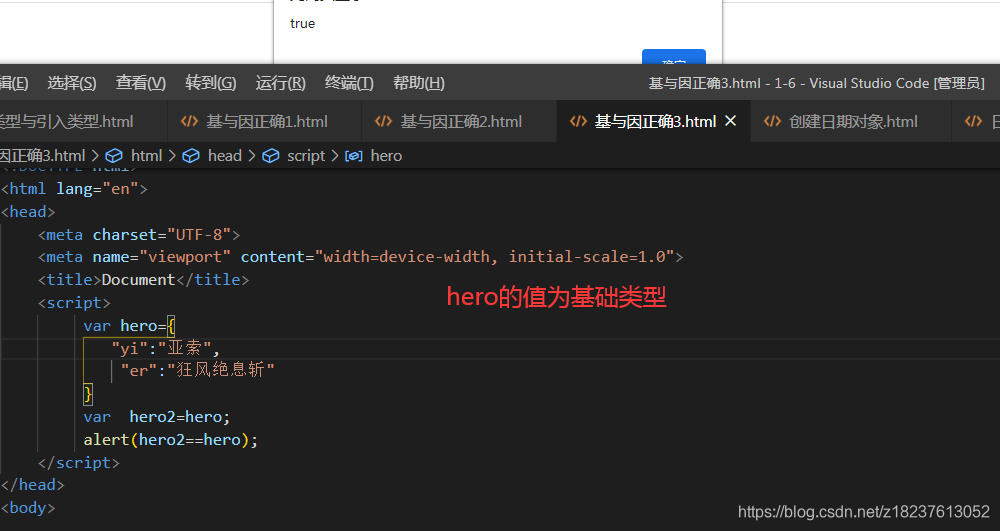Viewport: 1000px width, 531px height.
Task: Expand the breadcrumb chevron after script
Action: [x=335, y=156]
